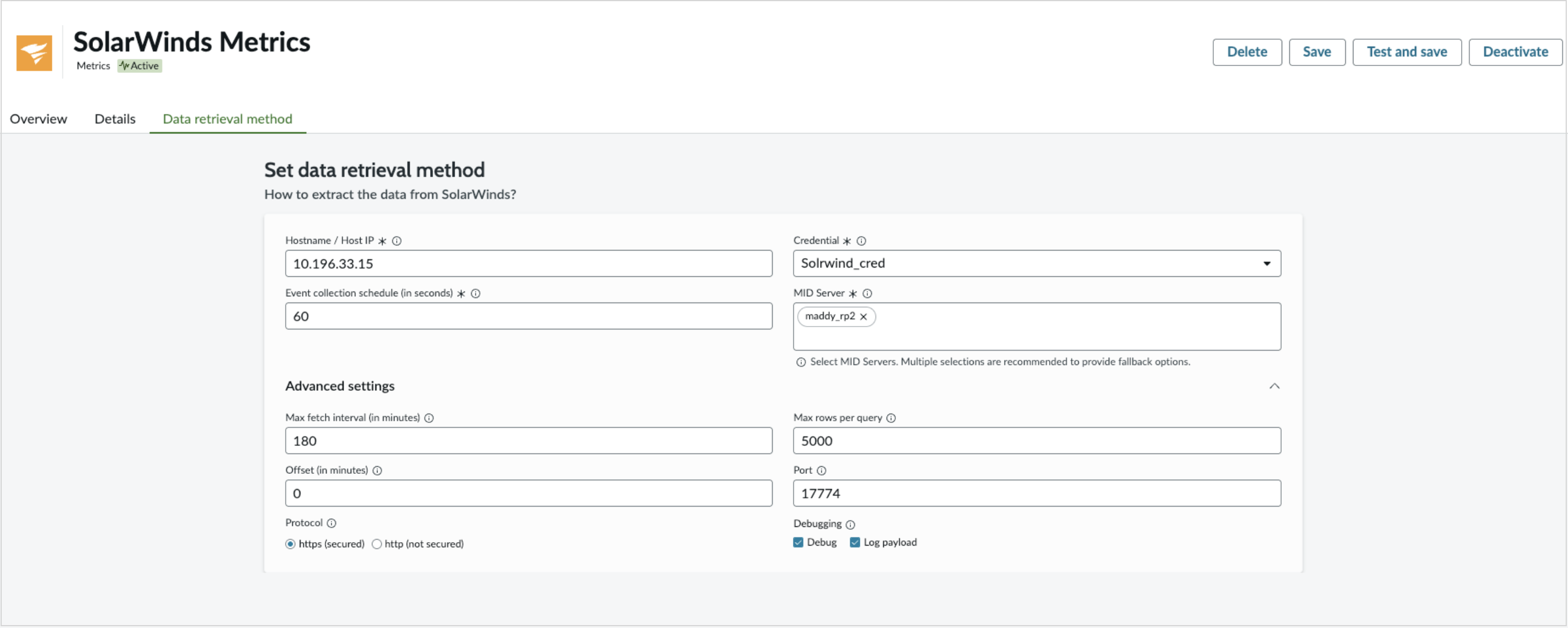Click the 'Select MID Servers' hint text

pyautogui.click(x=1000, y=362)
